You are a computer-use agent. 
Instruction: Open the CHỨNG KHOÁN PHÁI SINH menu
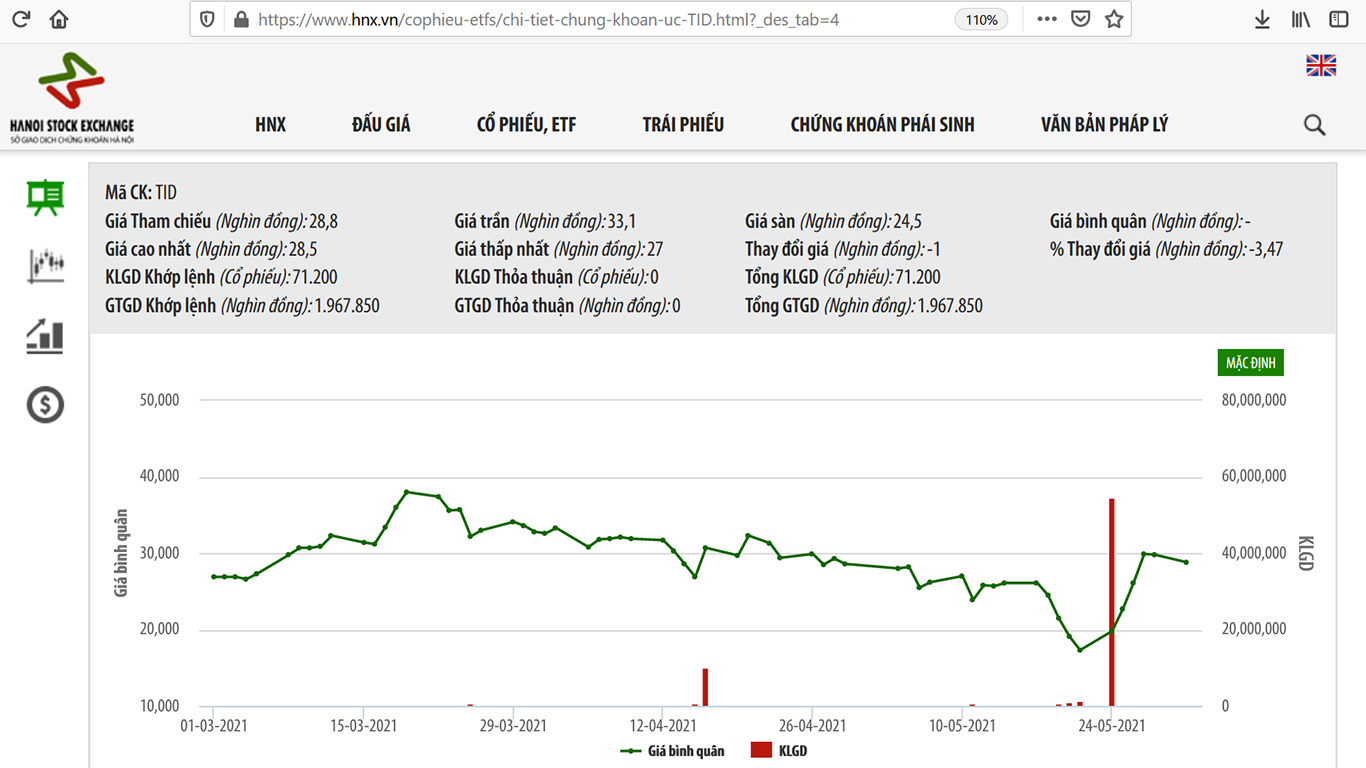[882, 125]
